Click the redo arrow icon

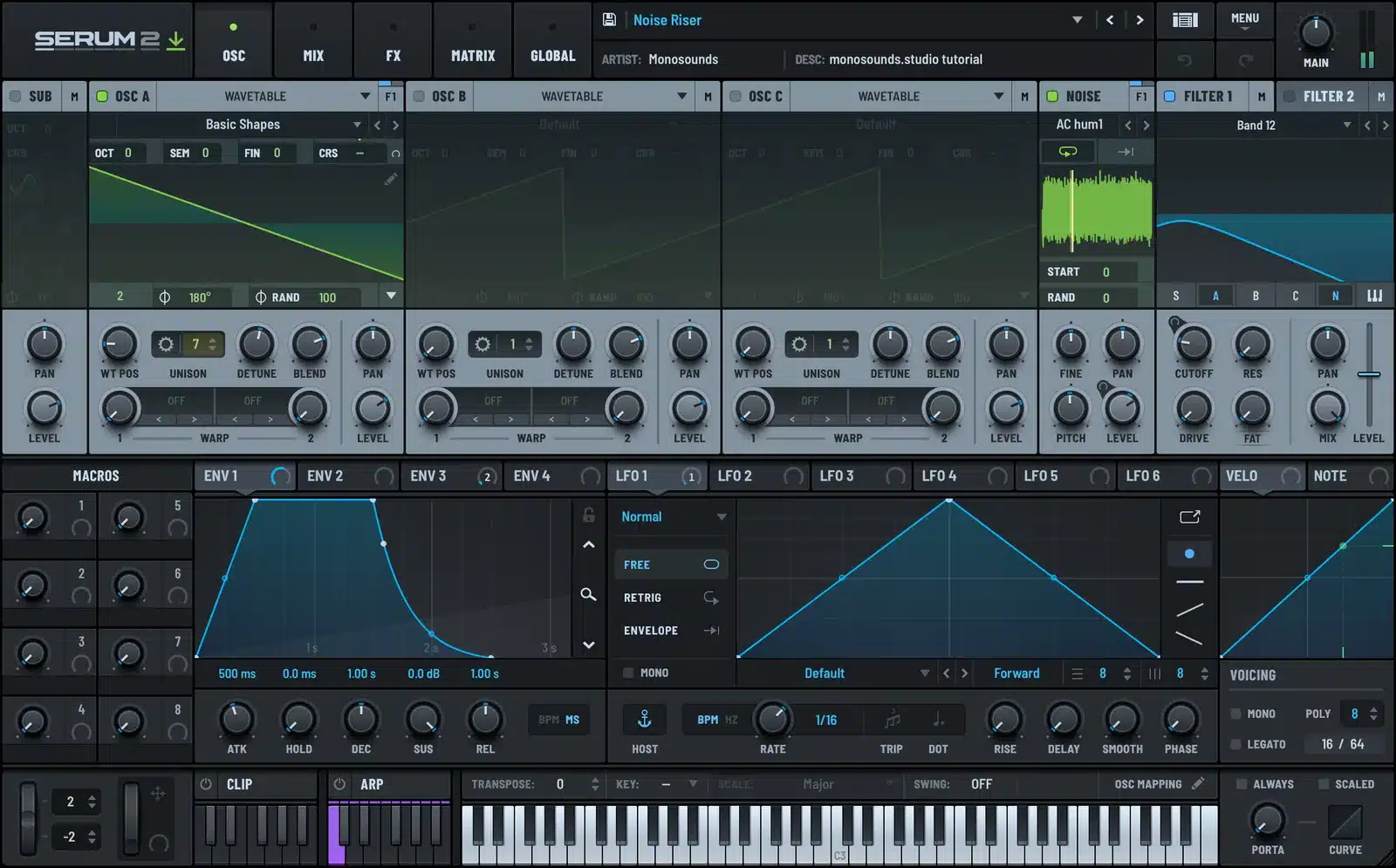point(1245,59)
